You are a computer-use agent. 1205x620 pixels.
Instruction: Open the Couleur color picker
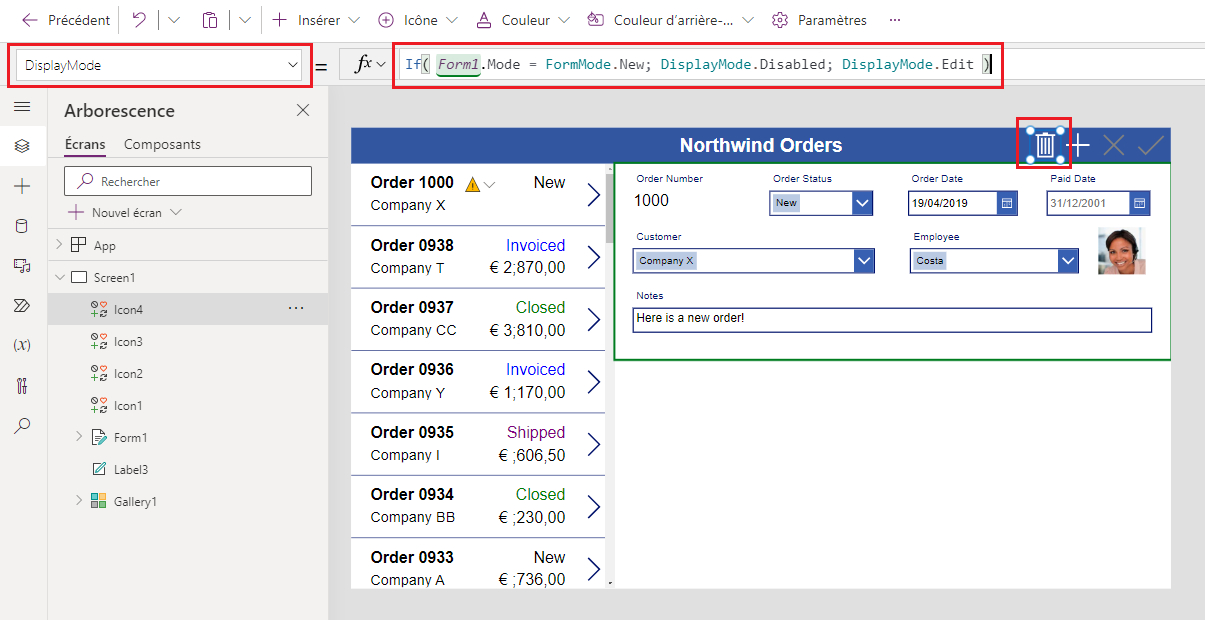523,20
